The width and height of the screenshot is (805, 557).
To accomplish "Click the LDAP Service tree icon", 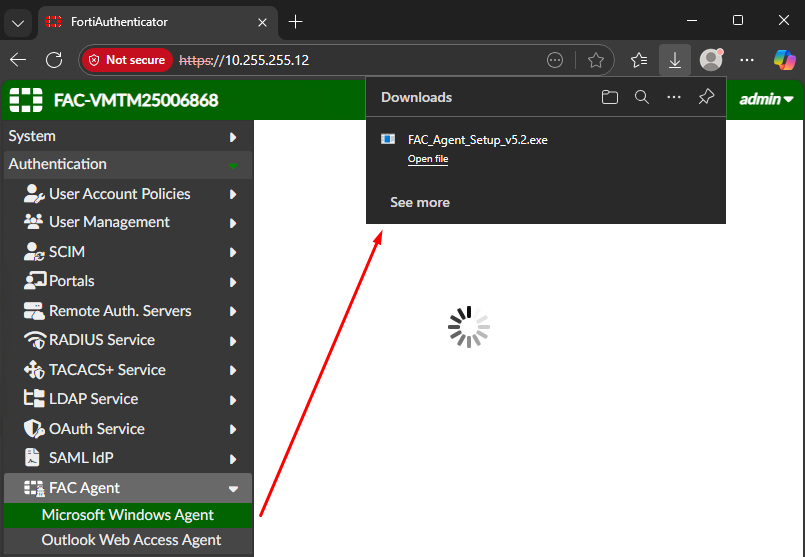I will click(34, 399).
